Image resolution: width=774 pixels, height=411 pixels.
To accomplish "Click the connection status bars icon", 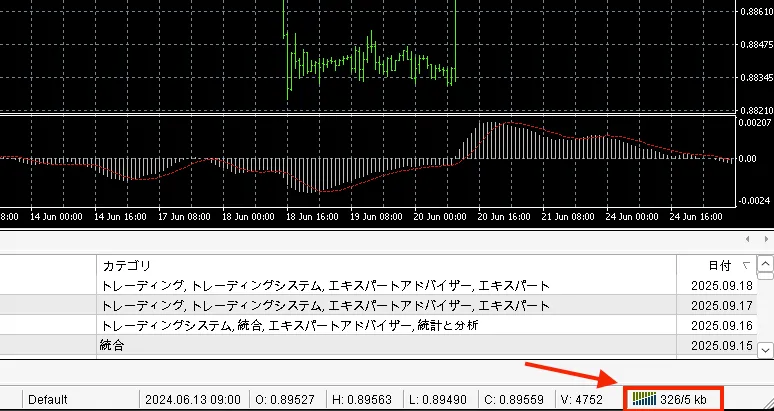I will click(645, 400).
